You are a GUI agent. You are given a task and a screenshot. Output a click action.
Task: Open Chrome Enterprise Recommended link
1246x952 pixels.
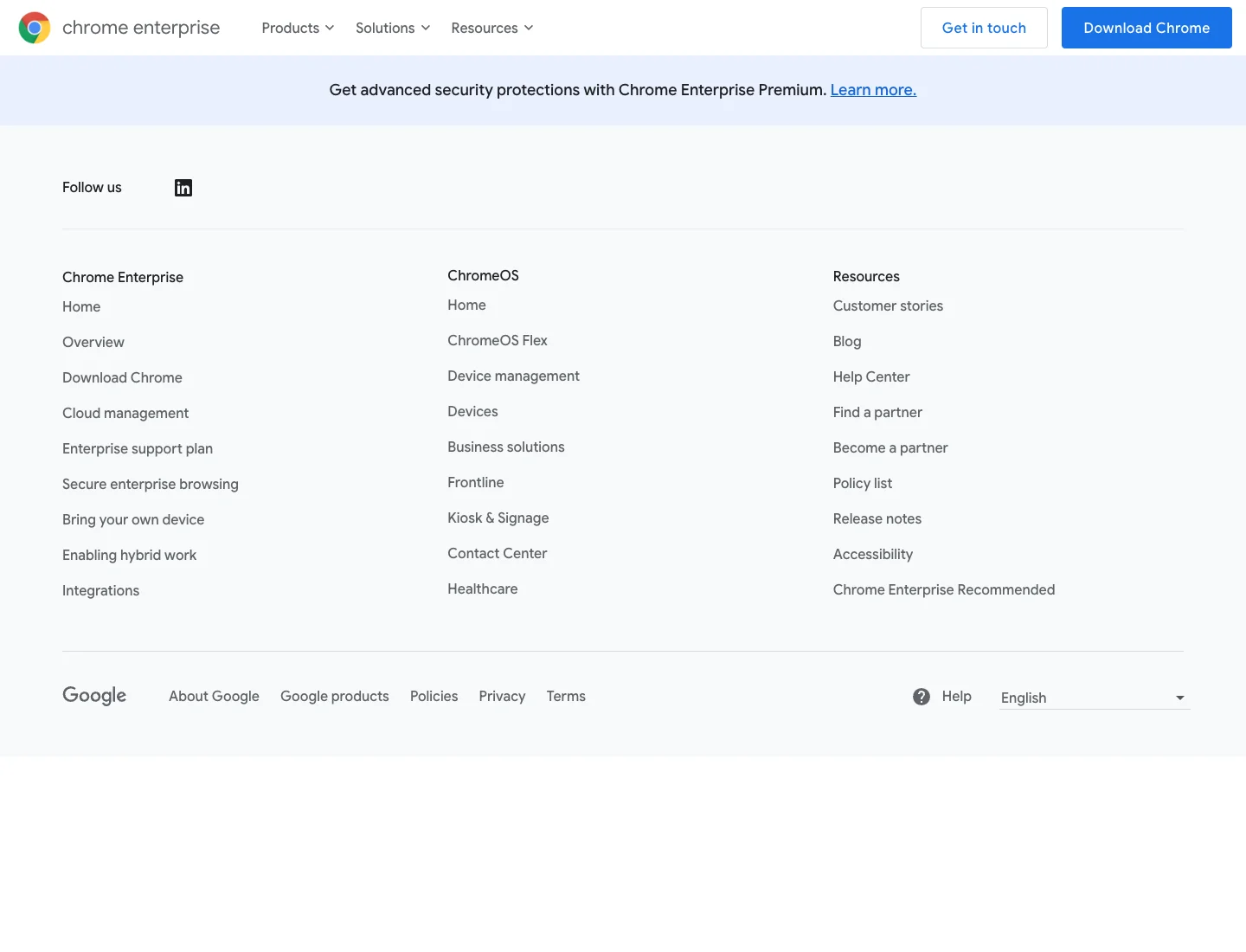point(944,589)
